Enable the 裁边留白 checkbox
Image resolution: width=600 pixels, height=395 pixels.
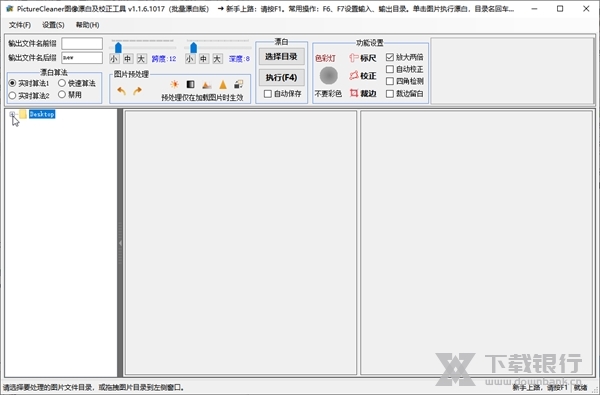point(390,93)
